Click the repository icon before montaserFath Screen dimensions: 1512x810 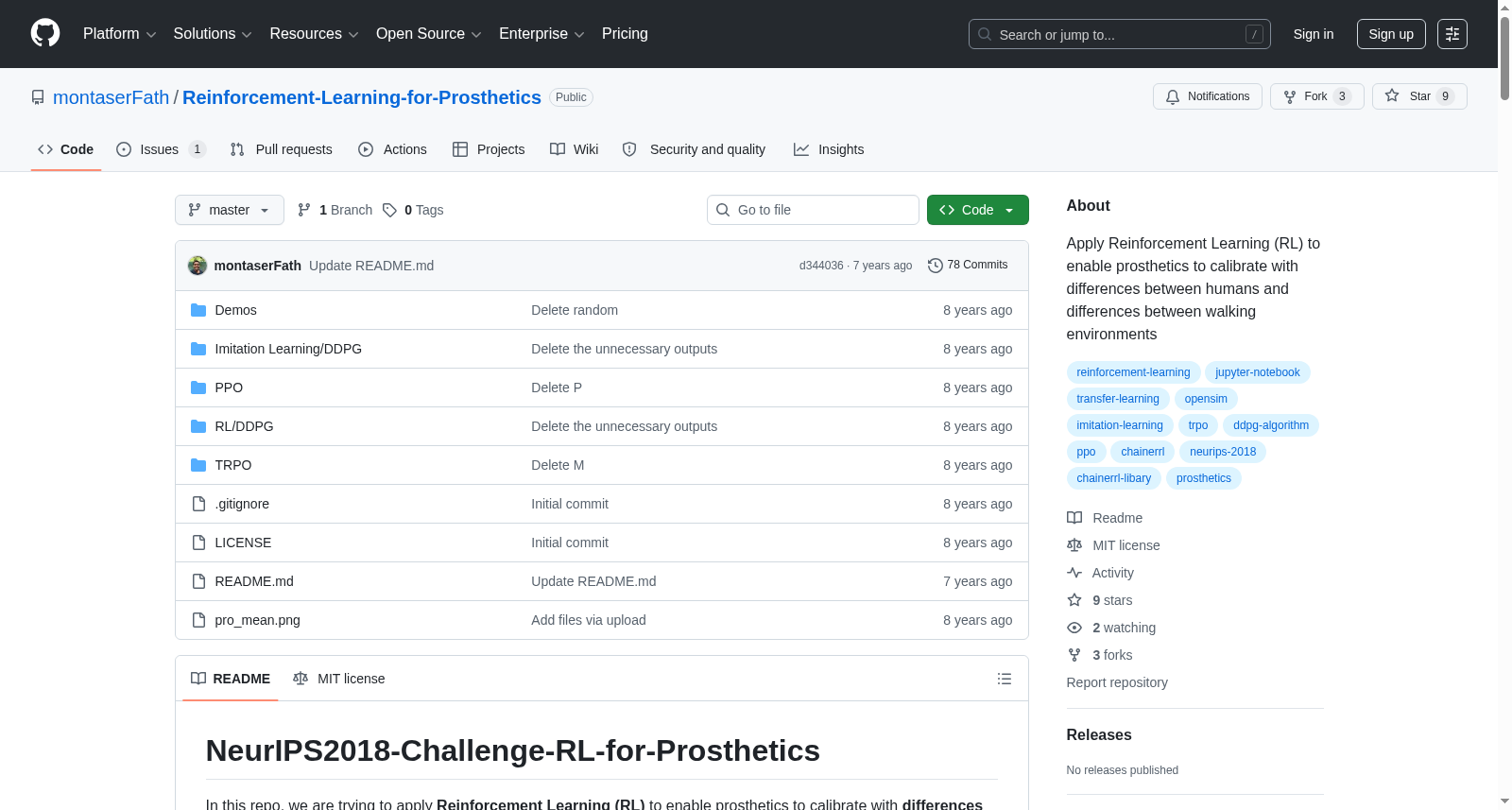(x=38, y=97)
